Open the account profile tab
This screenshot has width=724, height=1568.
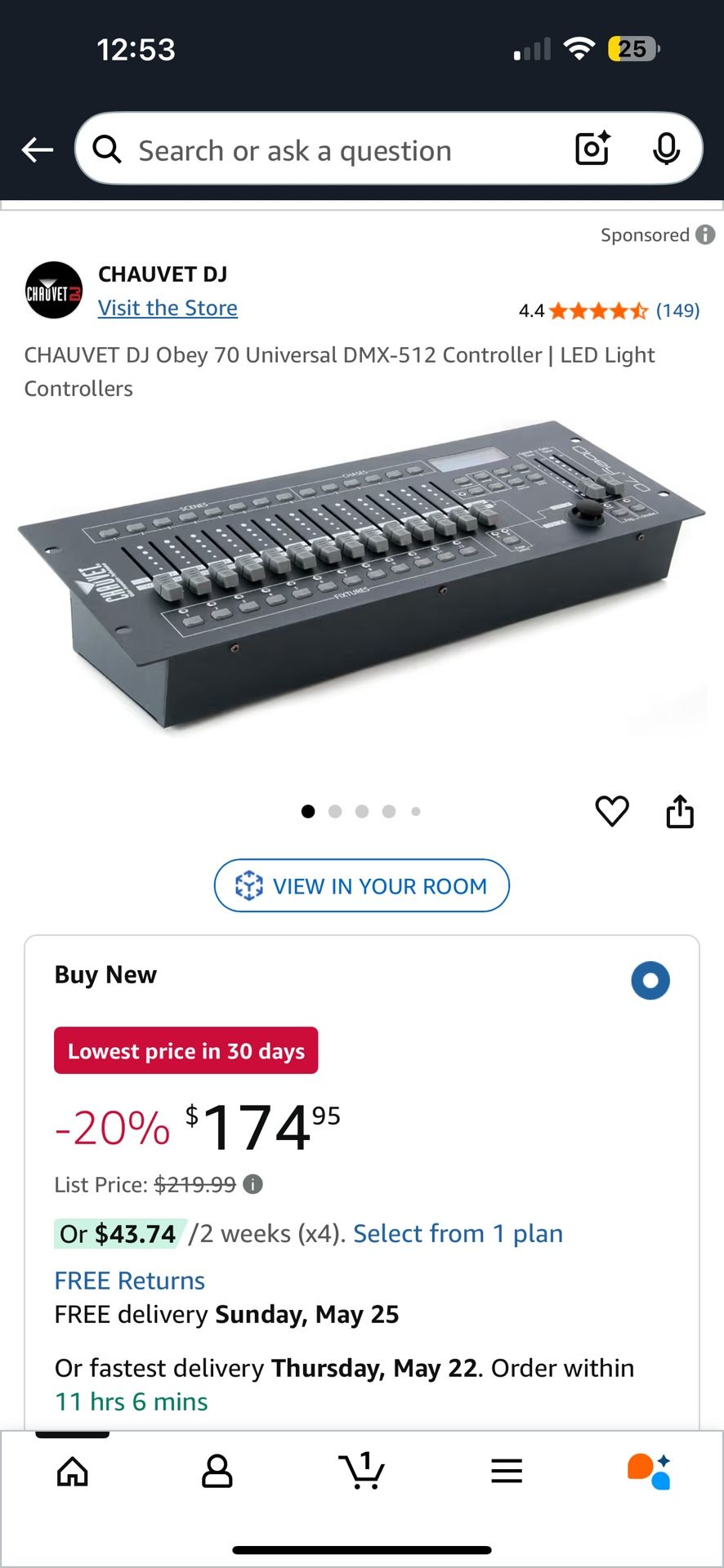(x=217, y=1471)
